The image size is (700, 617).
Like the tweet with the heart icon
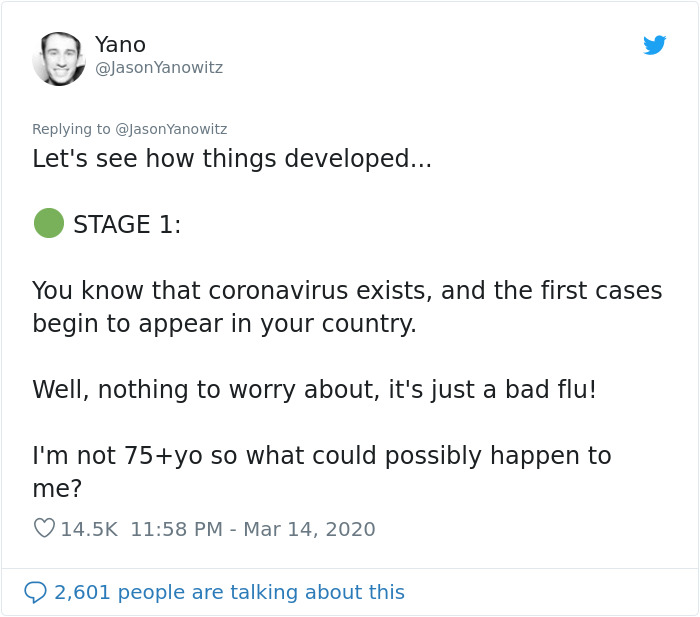[x=44, y=528]
